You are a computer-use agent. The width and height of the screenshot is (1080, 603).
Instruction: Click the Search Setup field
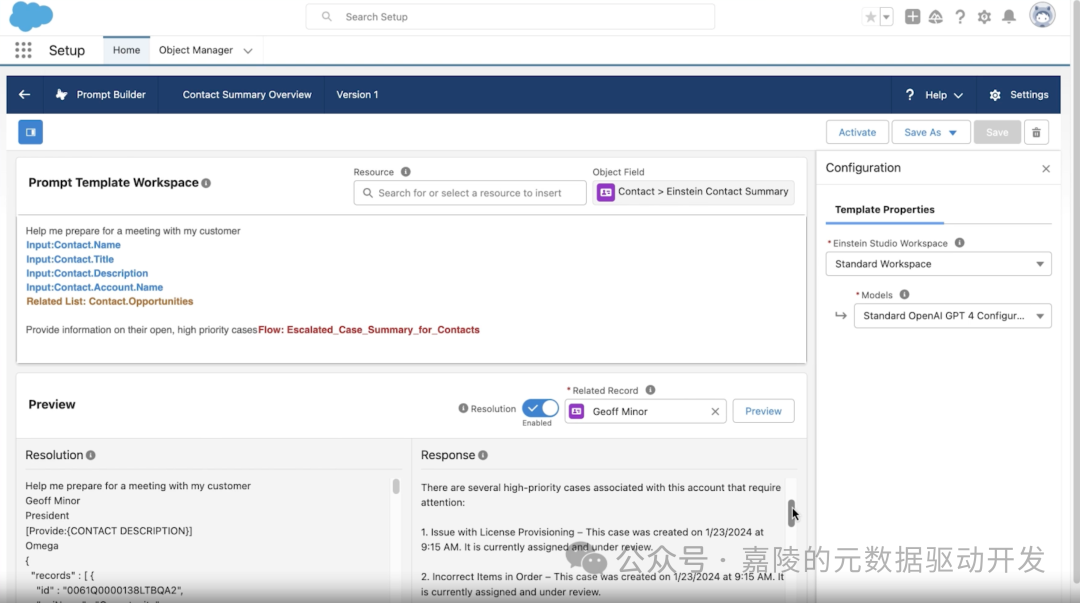click(510, 17)
